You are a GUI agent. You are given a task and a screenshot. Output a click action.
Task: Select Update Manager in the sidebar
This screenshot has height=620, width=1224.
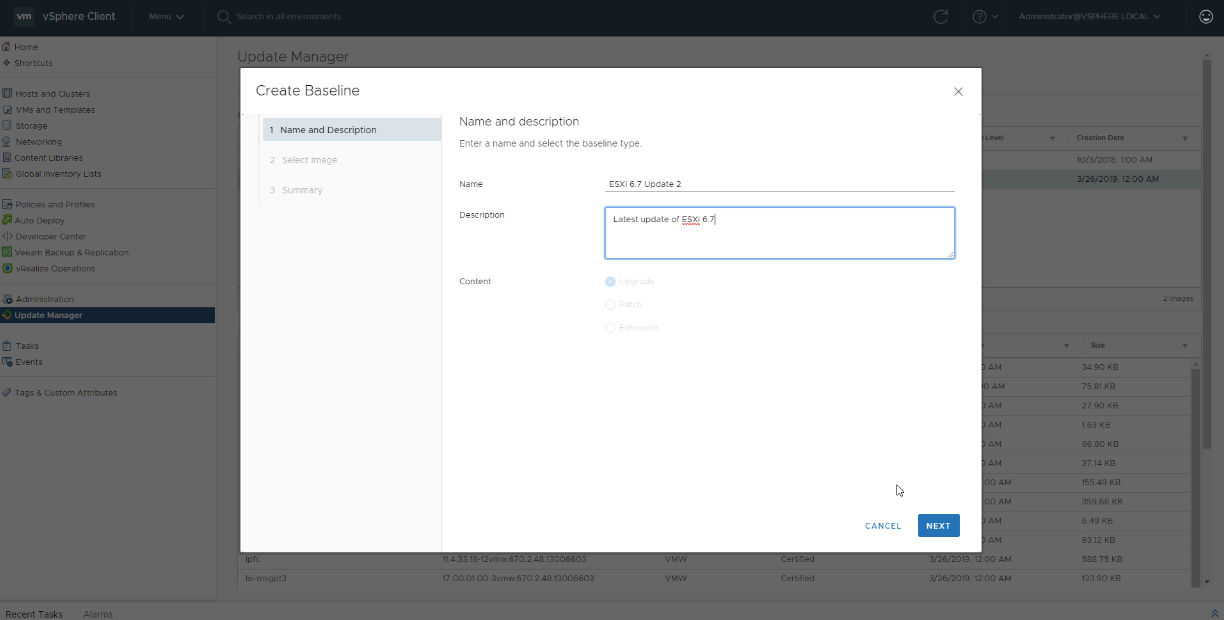pos(107,315)
